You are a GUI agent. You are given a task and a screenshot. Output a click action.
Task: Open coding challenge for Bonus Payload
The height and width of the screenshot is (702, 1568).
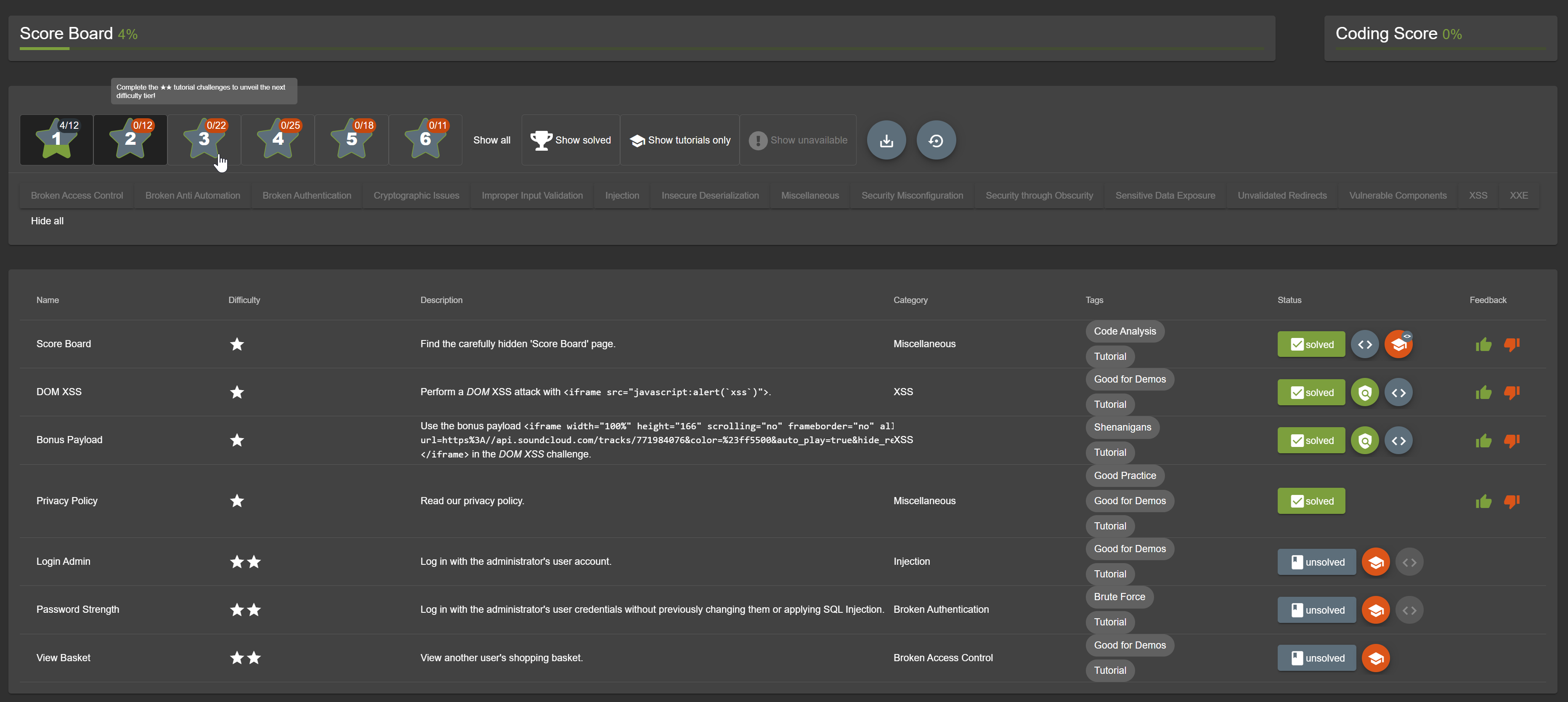pyautogui.click(x=1398, y=441)
